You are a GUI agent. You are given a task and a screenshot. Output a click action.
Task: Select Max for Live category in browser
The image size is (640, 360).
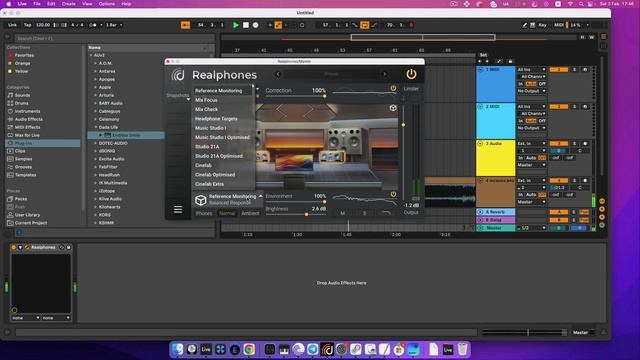(x=27, y=135)
